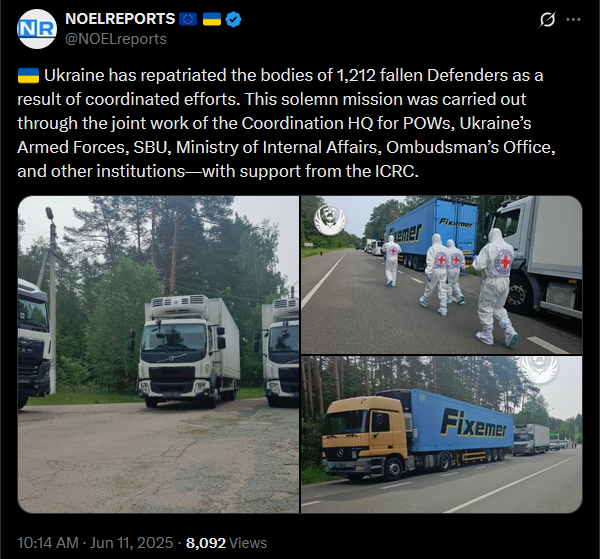The height and width of the screenshot is (559, 600).
Task: Open the white Volvo trucks photo
Action: (x=158, y=354)
